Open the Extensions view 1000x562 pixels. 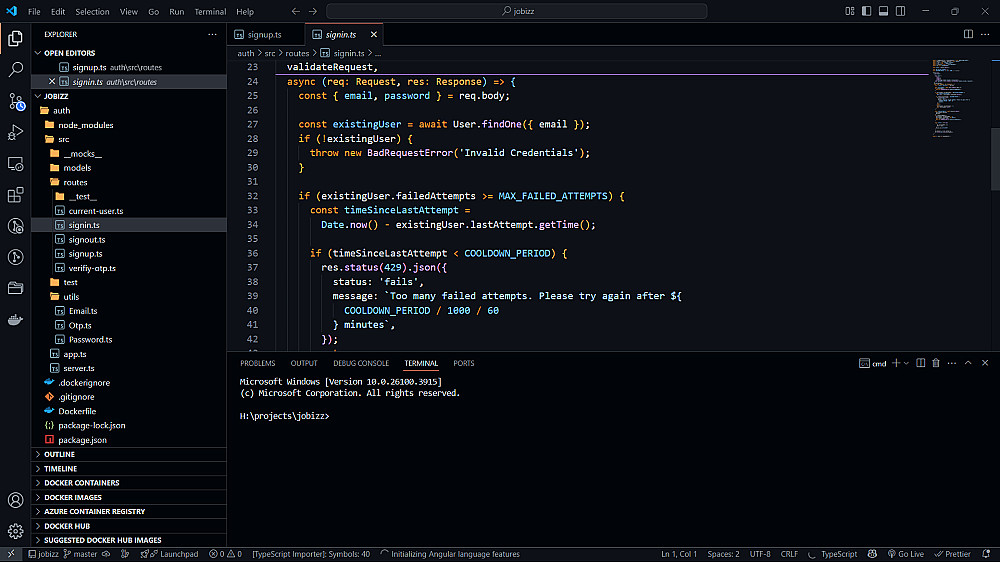click(16, 195)
